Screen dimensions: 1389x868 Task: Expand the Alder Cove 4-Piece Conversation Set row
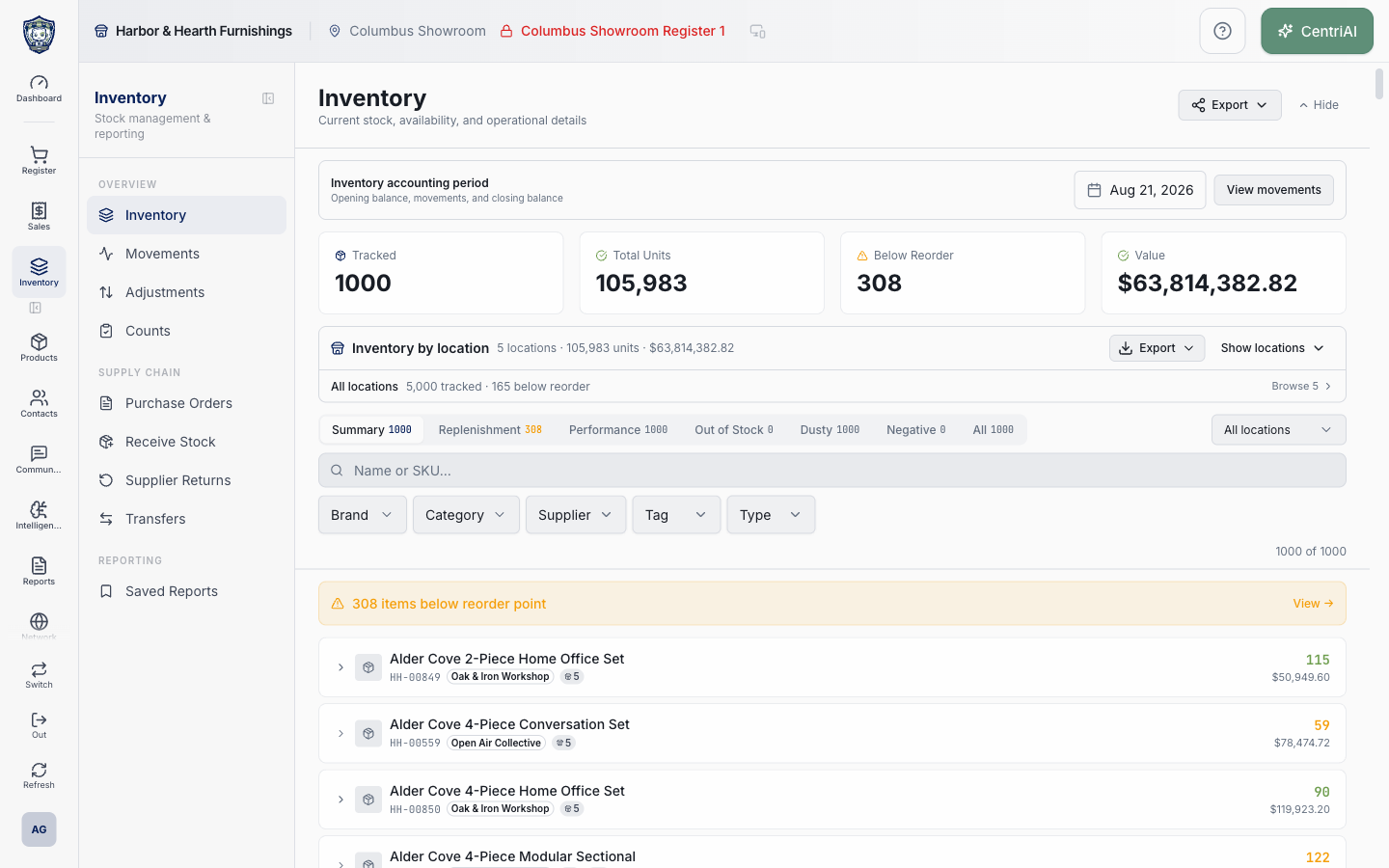340,734
